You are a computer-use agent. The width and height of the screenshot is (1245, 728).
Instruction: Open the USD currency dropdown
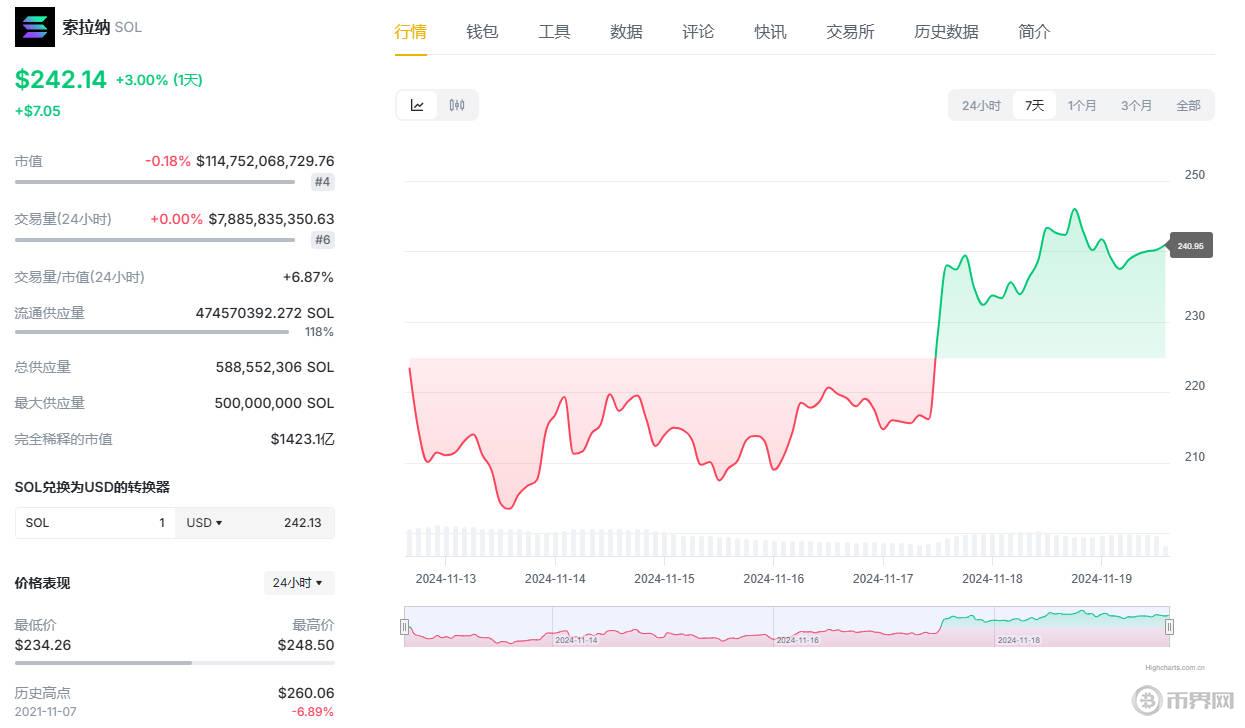pos(205,523)
